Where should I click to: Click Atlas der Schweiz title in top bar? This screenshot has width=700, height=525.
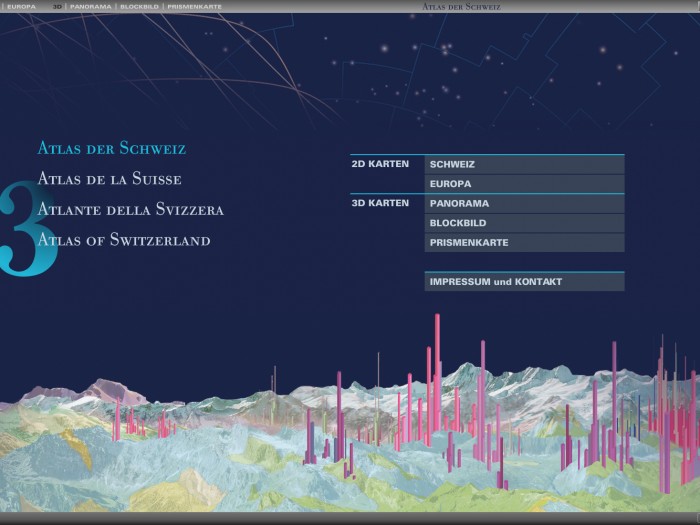point(461,7)
